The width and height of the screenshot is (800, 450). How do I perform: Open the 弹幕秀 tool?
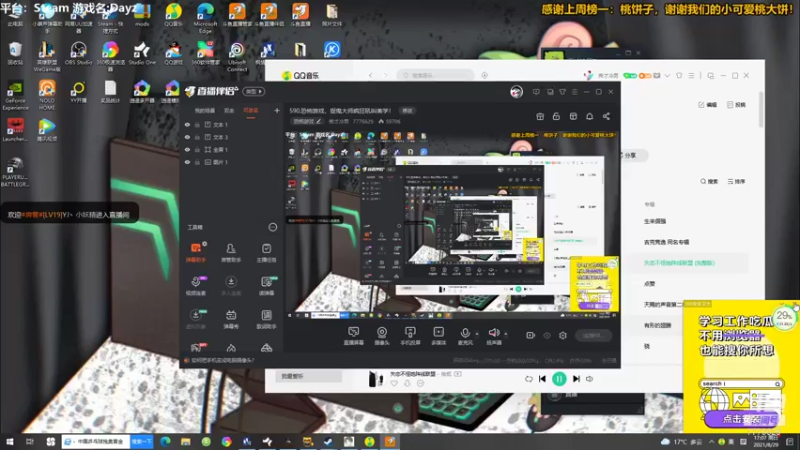[x=231, y=319]
